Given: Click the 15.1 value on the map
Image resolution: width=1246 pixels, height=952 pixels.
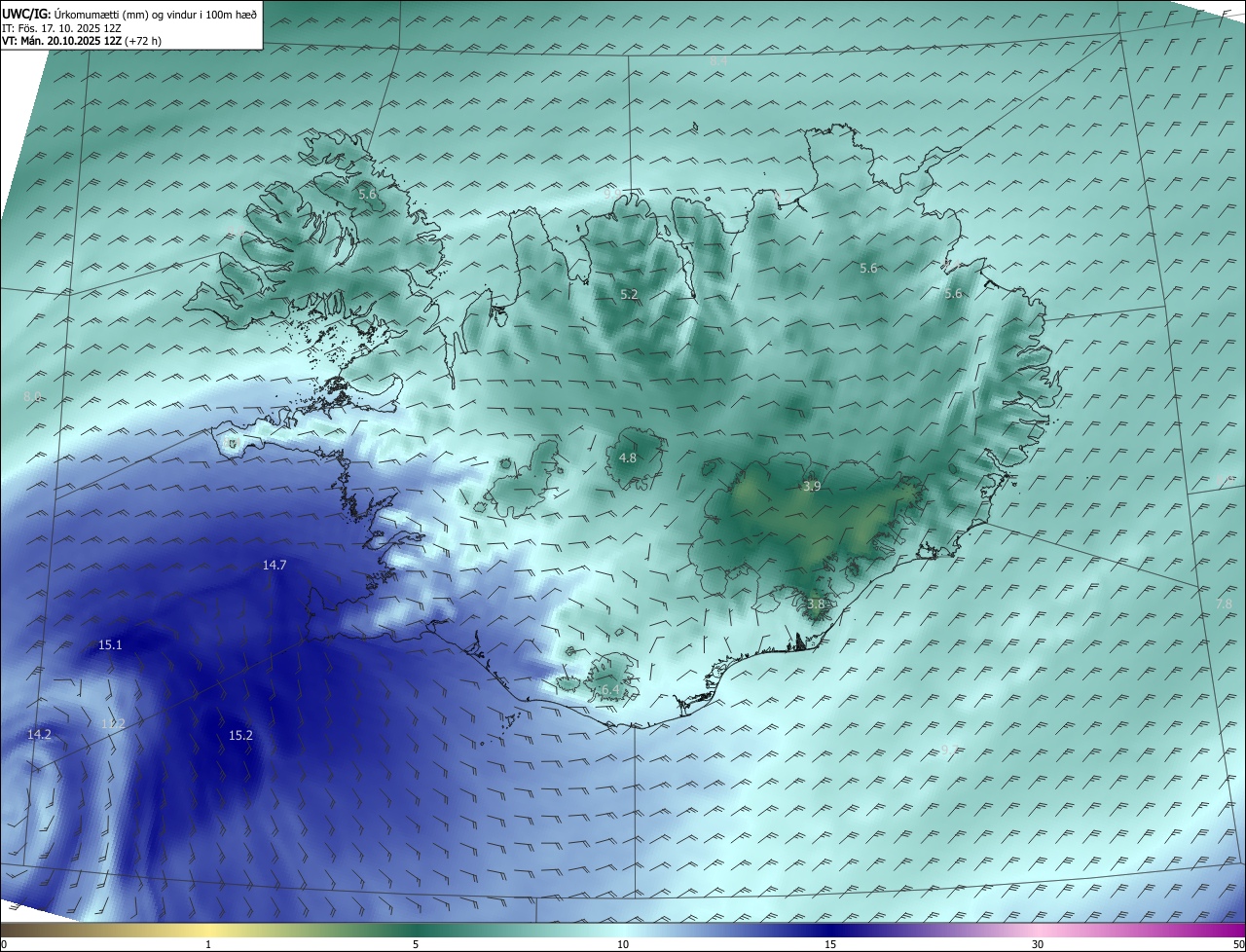Looking at the screenshot, I should click(111, 644).
